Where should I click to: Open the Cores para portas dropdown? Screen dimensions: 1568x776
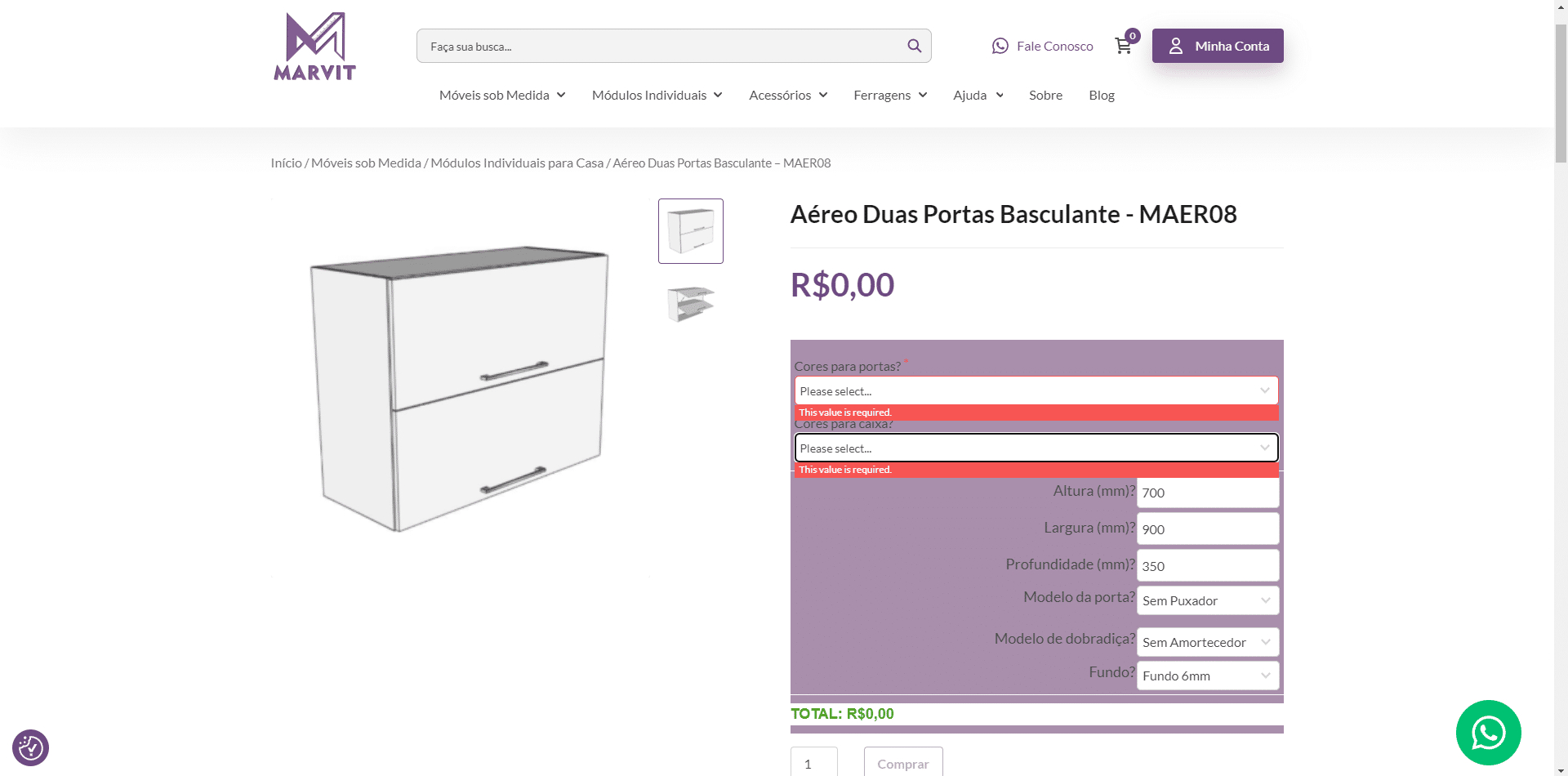pos(1036,390)
